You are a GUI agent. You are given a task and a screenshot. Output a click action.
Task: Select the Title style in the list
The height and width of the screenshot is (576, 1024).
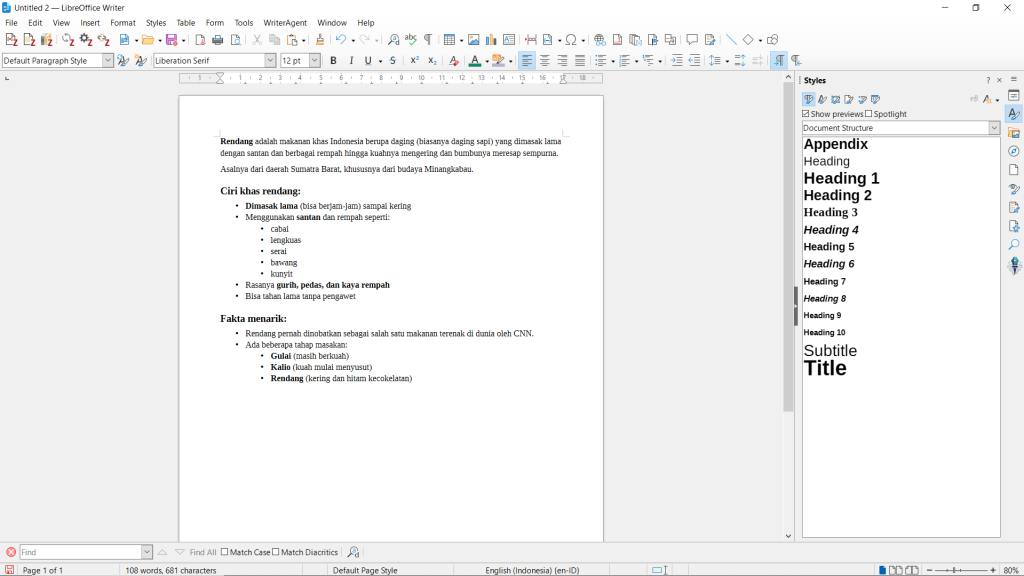pos(825,369)
